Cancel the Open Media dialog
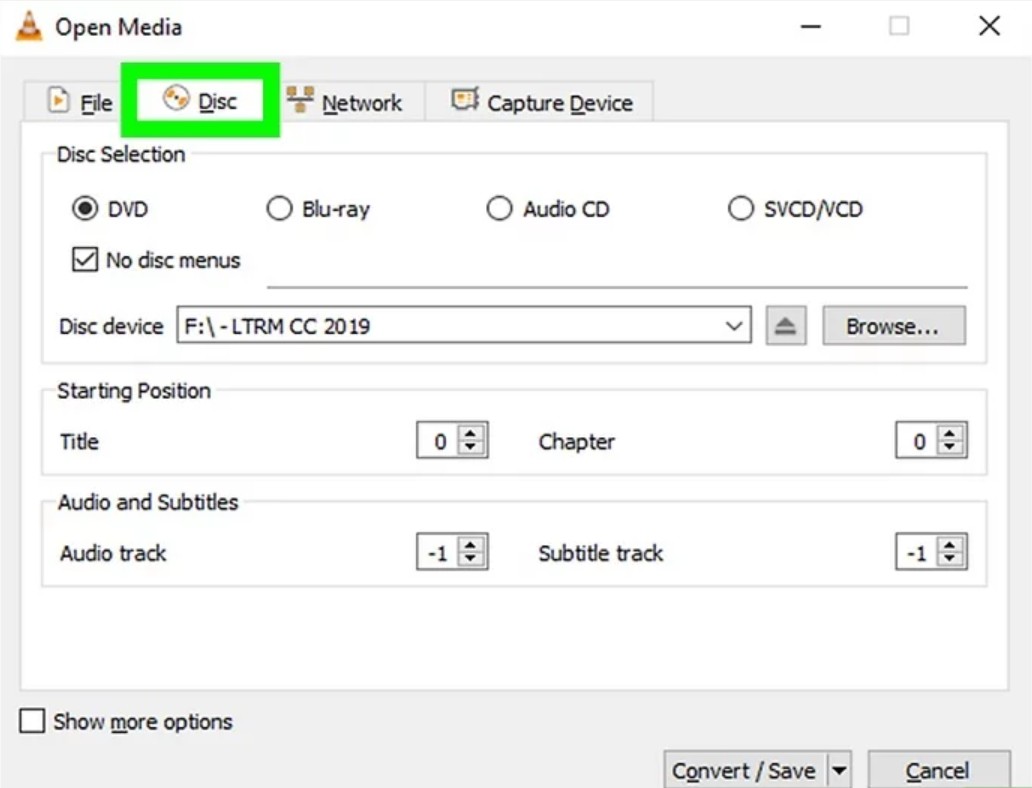Screen dimensions: 1032x788 pos(938,770)
